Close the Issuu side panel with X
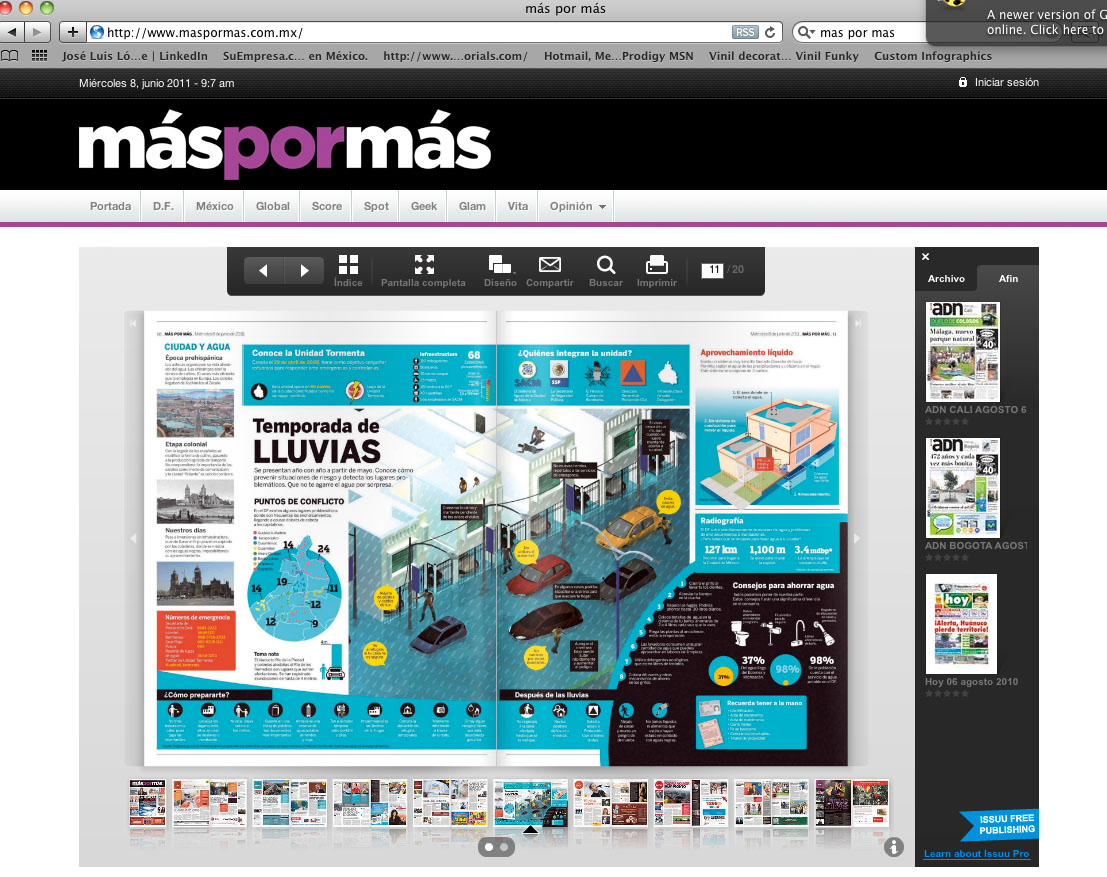The height and width of the screenshot is (877, 1107). 926,257
